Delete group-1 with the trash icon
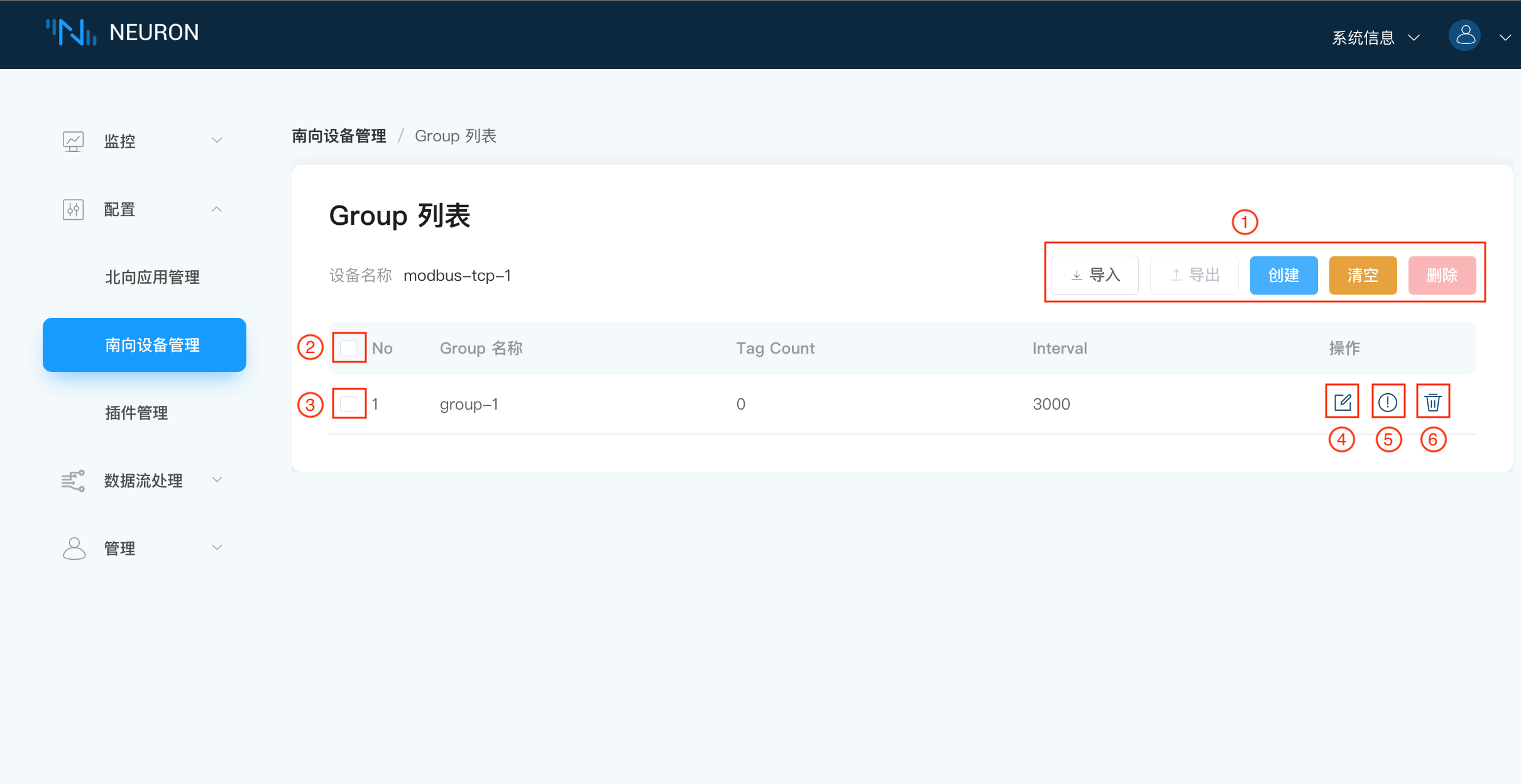The width and height of the screenshot is (1521, 784). click(x=1433, y=402)
